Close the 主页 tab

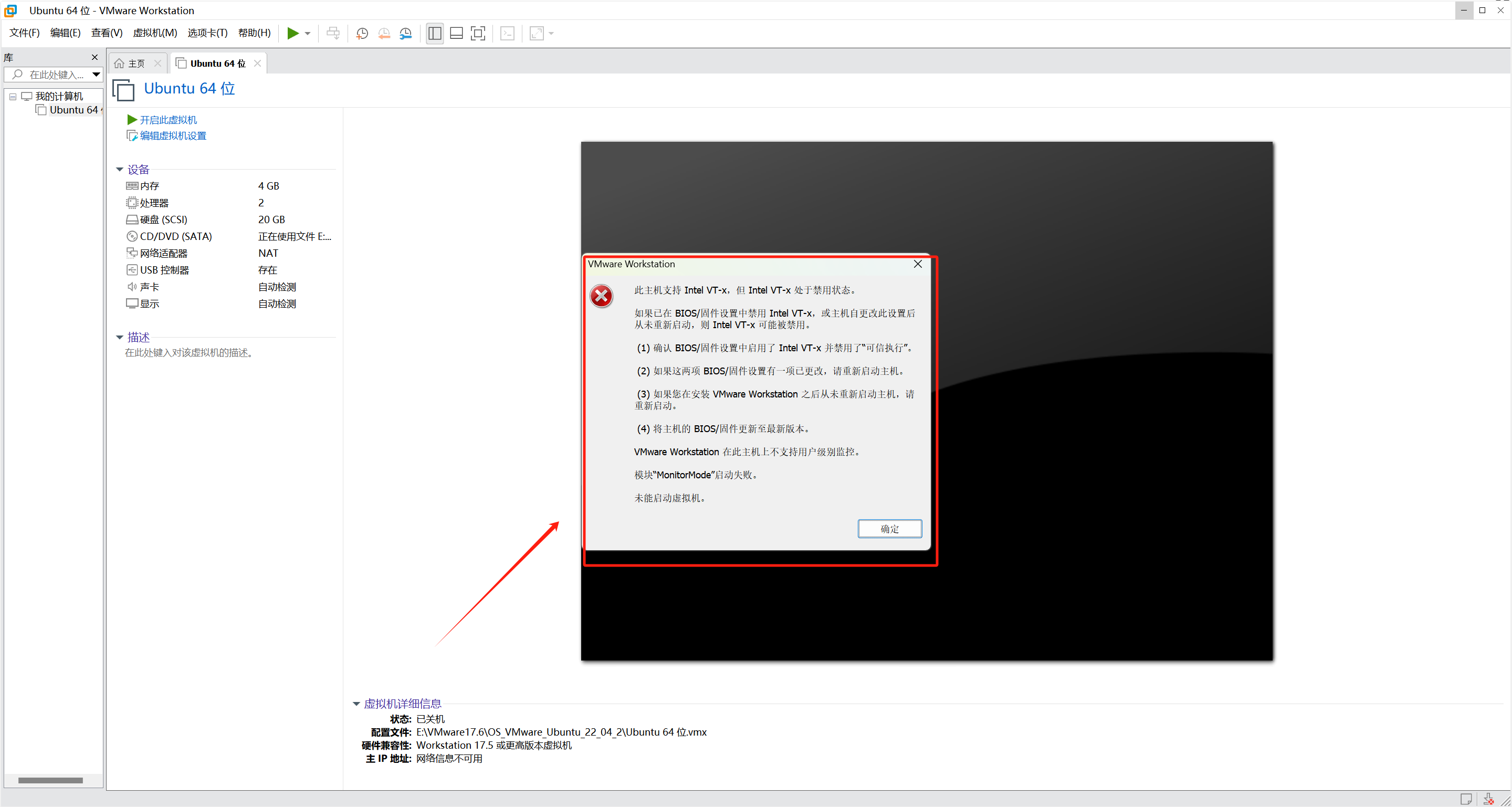click(x=157, y=64)
